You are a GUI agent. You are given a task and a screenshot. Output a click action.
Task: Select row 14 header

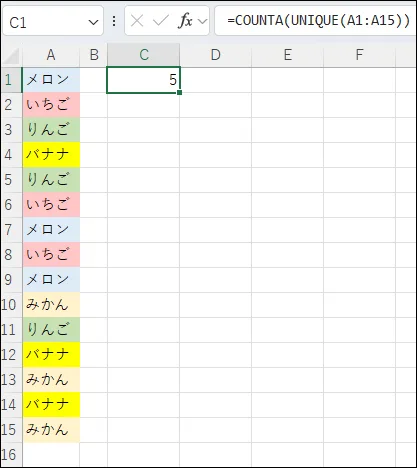pos(11,405)
